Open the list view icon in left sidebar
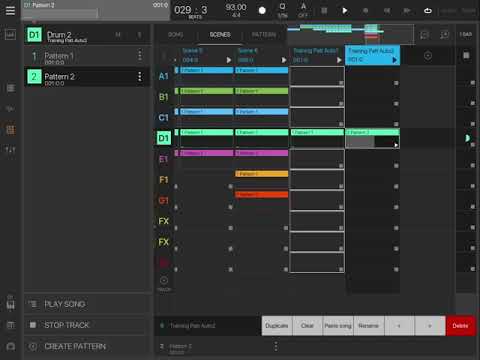 (11, 88)
